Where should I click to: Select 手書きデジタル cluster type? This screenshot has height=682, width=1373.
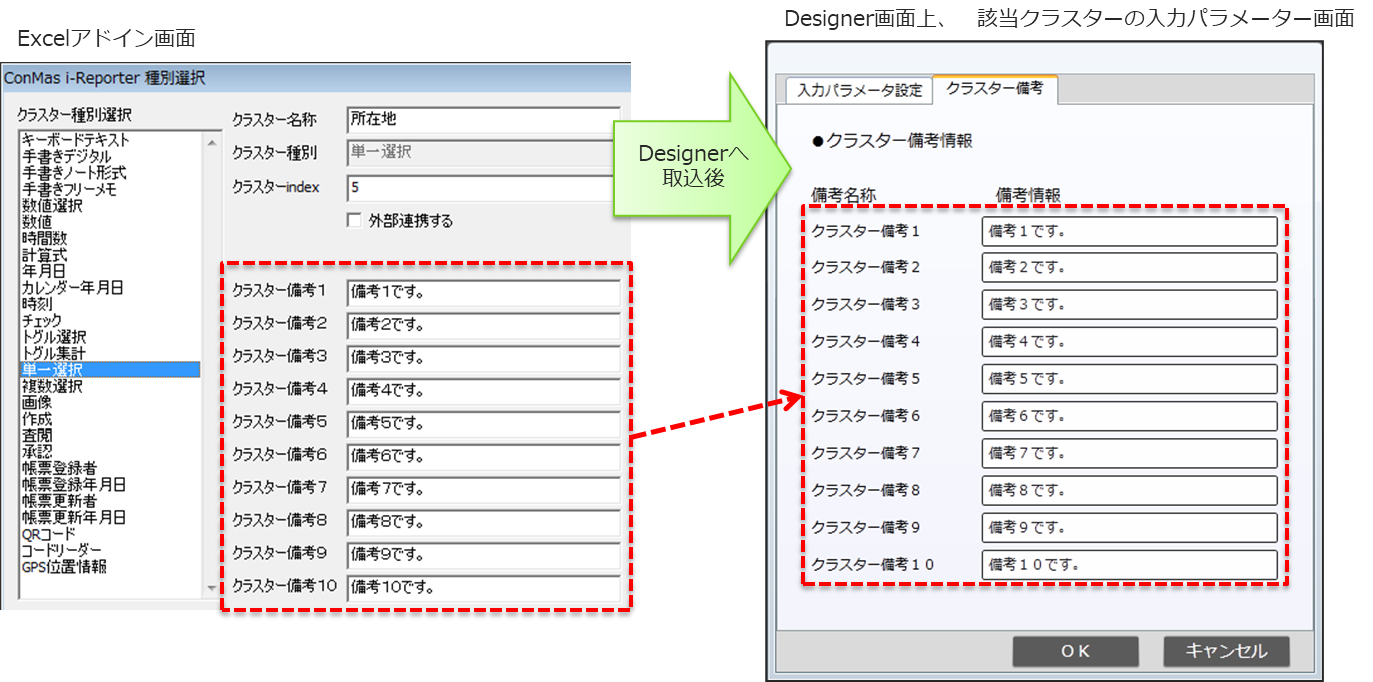(x=67, y=157)
